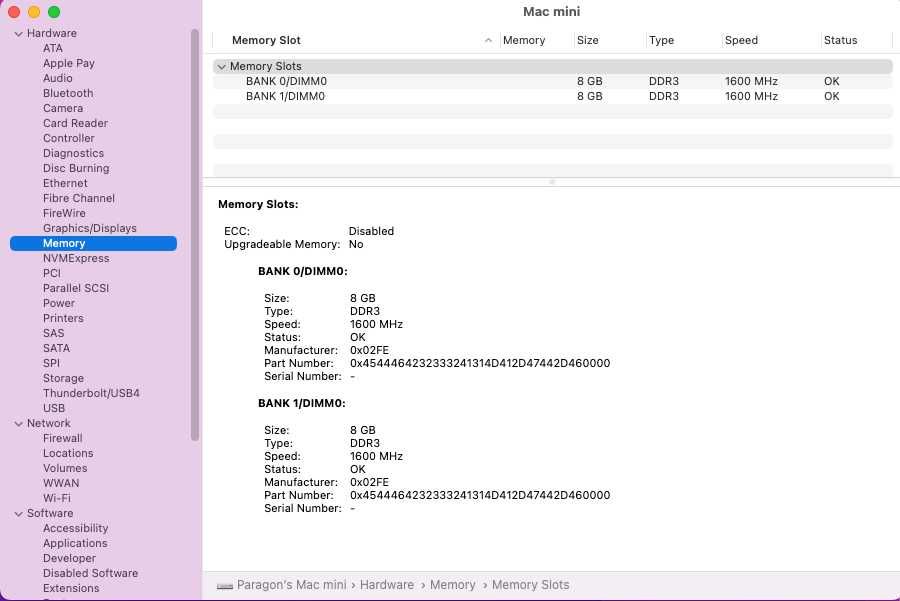Select Camera in the sidebar
Screen dimensions: 900x601
pos(63,108)
